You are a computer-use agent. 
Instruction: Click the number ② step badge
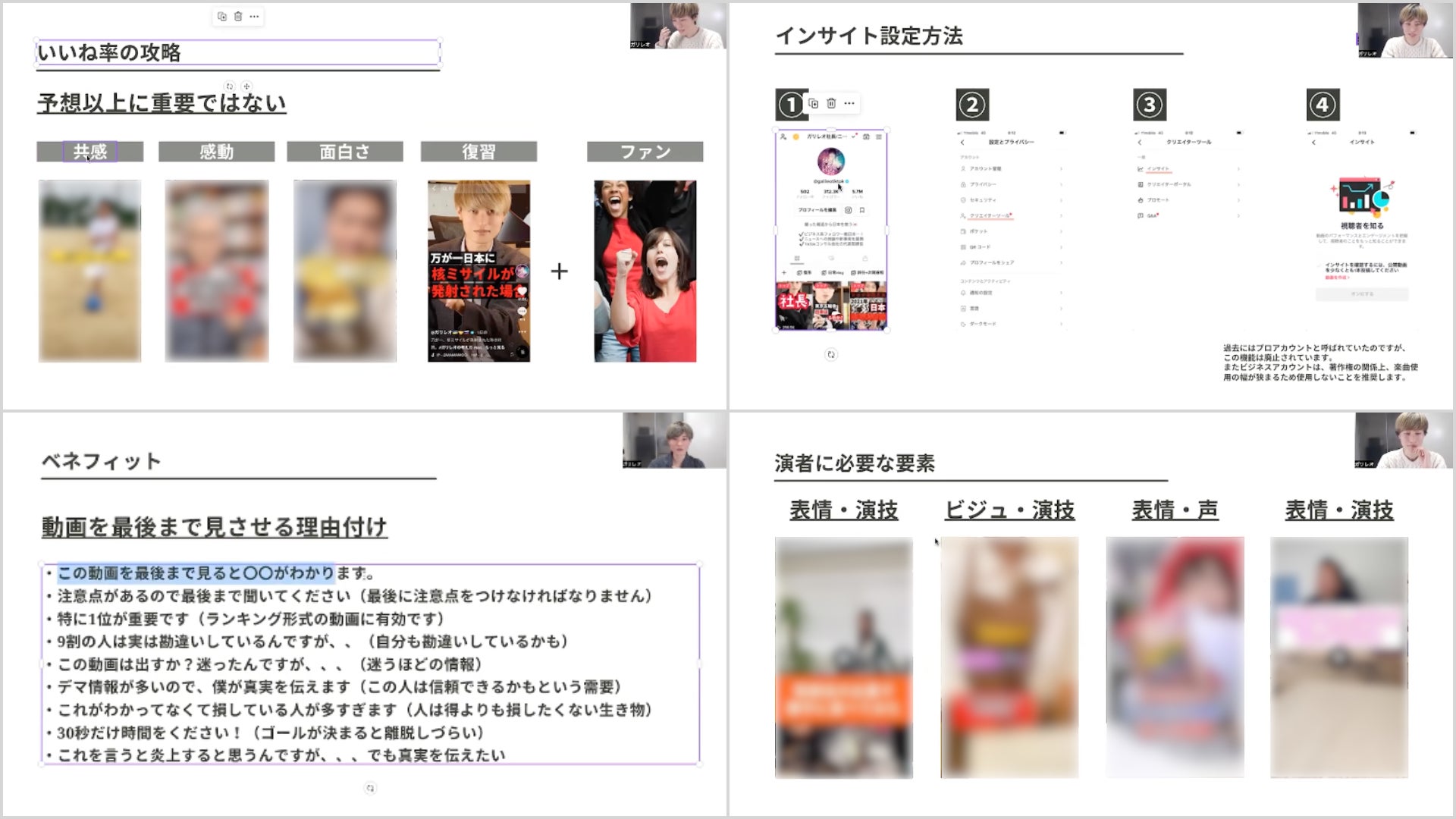click(972, 105)
